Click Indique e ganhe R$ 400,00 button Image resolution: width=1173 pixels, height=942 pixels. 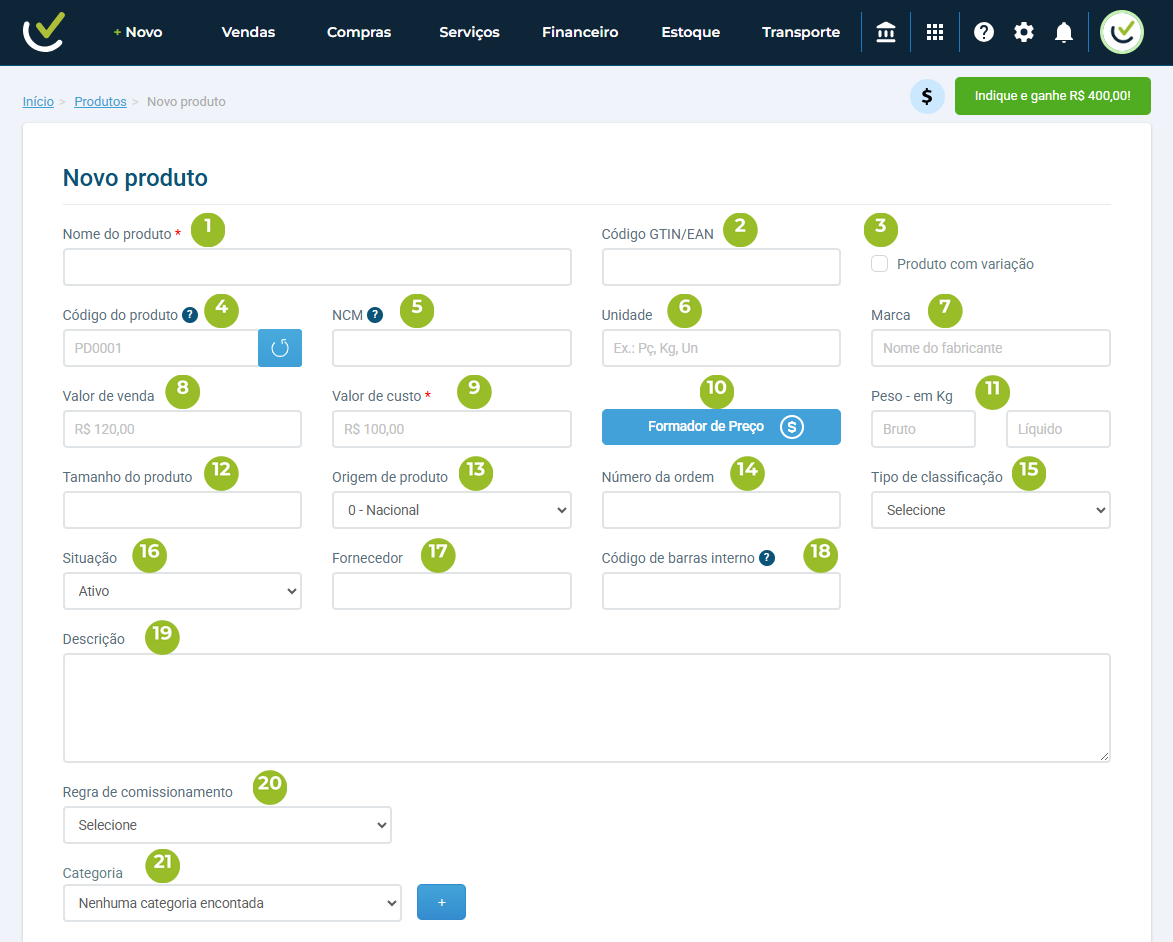[x=1053, y=96]
